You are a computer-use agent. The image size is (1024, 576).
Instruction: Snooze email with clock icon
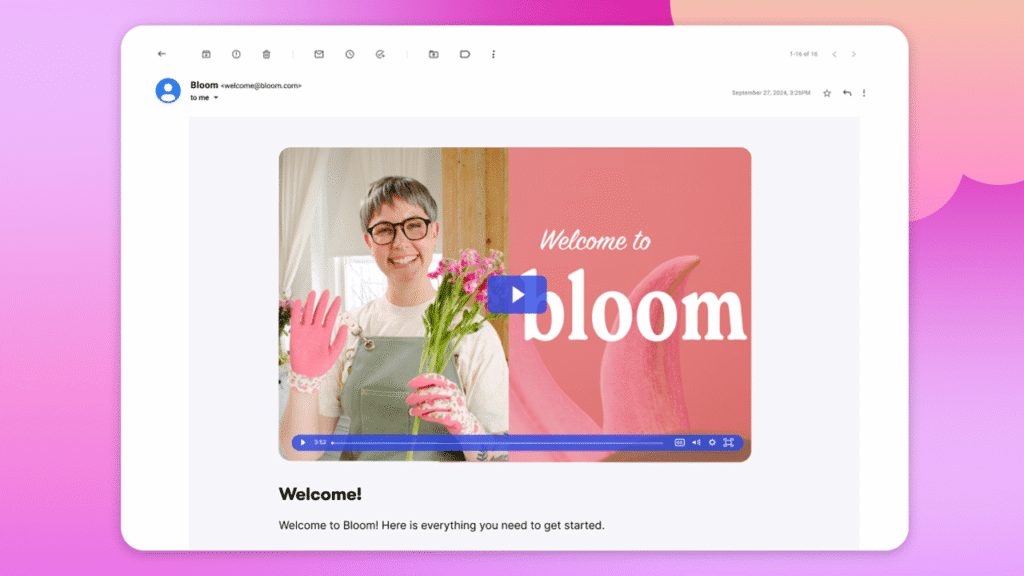[x=349, y=54]
